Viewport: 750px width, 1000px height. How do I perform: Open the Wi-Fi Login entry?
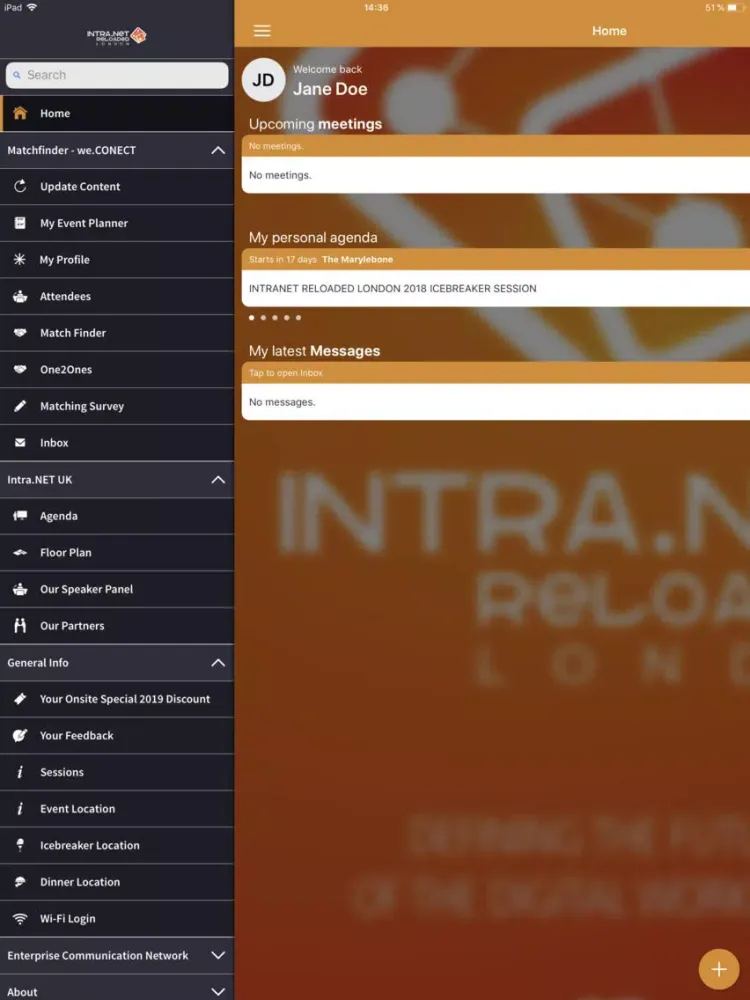[x=117, y=918]
